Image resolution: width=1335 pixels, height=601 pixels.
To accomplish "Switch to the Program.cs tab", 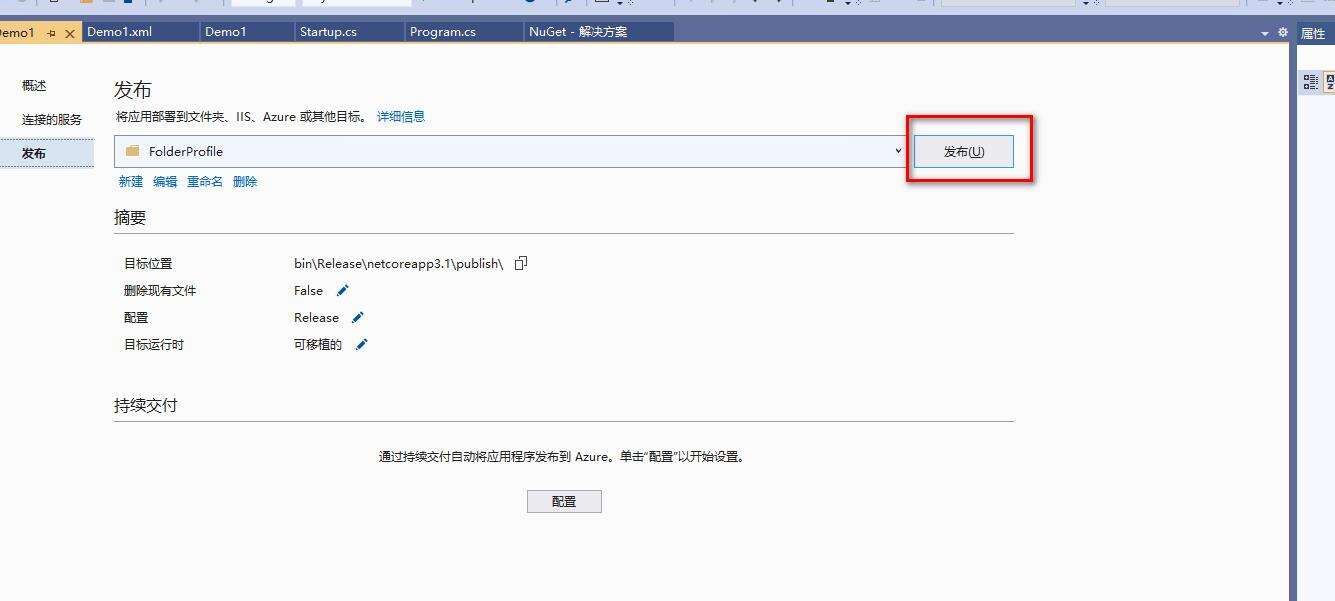I will (x=442, y=32).
